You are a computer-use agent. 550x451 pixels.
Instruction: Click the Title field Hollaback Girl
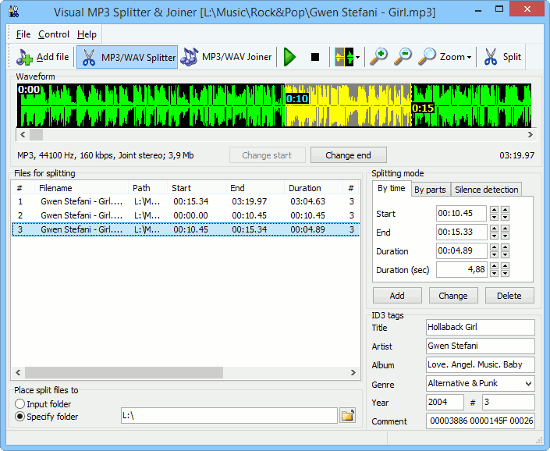(x=480, y=327)
